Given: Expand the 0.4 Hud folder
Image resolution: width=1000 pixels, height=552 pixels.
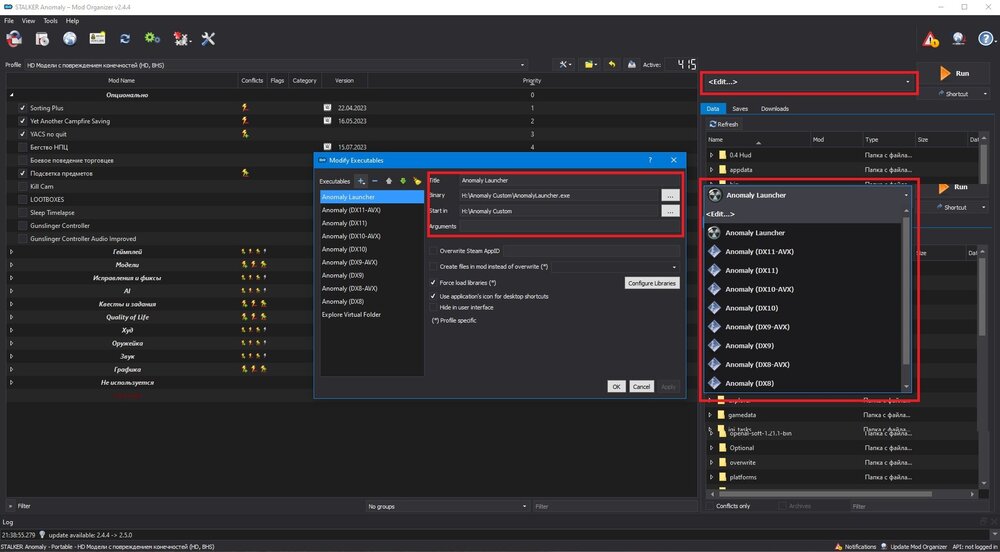Looking at the screenshot, I should click(x=712, y=155).
